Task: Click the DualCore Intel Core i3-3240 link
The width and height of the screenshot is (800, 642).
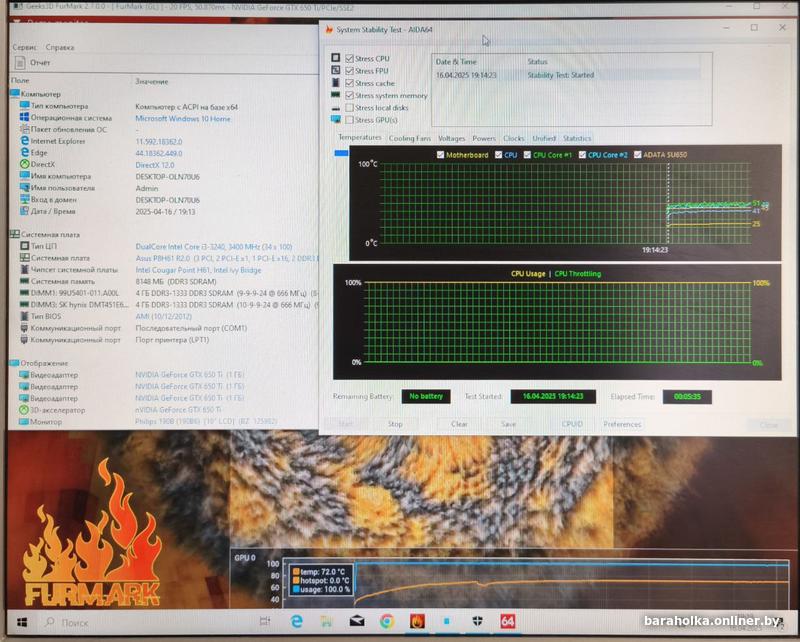Action: [x=214, y=246]
